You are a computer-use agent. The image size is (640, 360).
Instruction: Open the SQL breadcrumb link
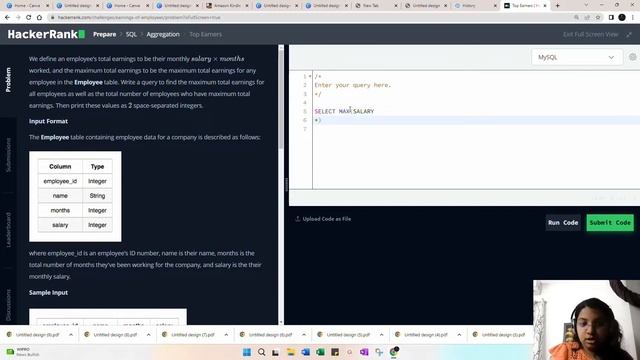click(131, 34)
